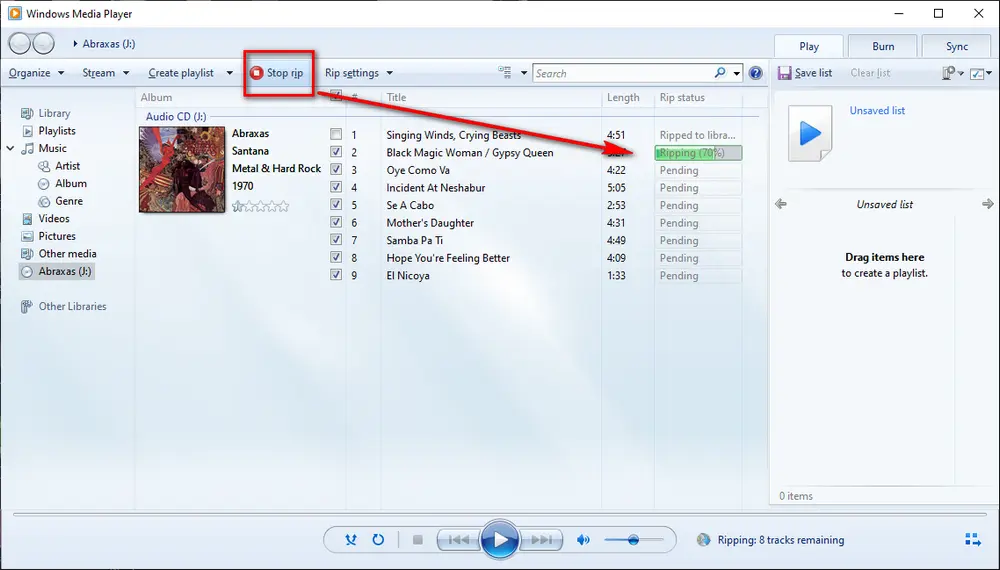
Task: Select Music in the navigation tree
Action: pyautogui.click(x=52, y=149)
